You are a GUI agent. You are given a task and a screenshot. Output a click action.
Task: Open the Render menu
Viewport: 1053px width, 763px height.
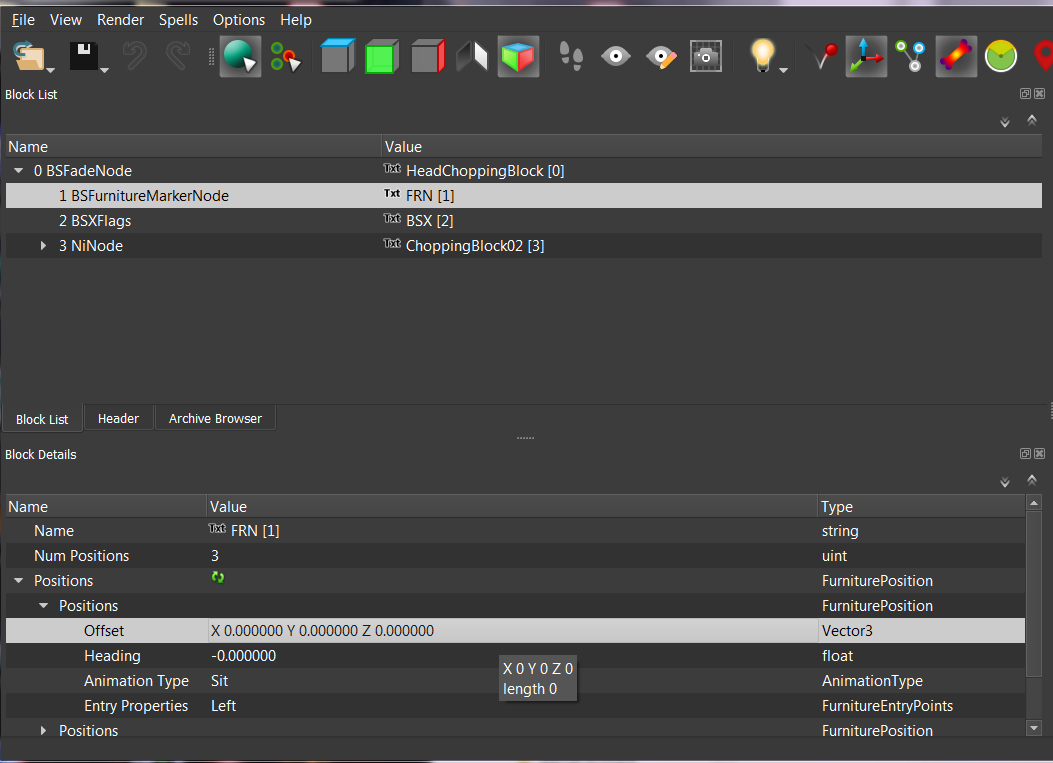(120, 20)
